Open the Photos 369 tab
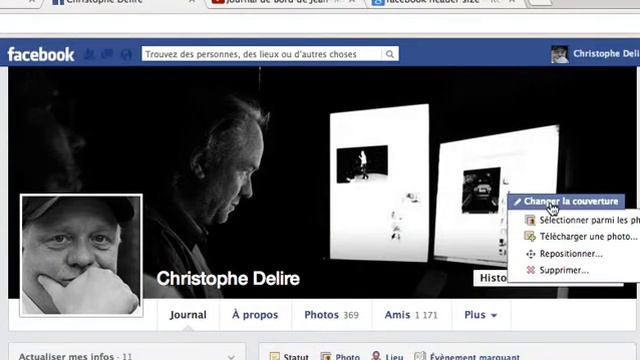Screen dimensions: 640x360 331,315
